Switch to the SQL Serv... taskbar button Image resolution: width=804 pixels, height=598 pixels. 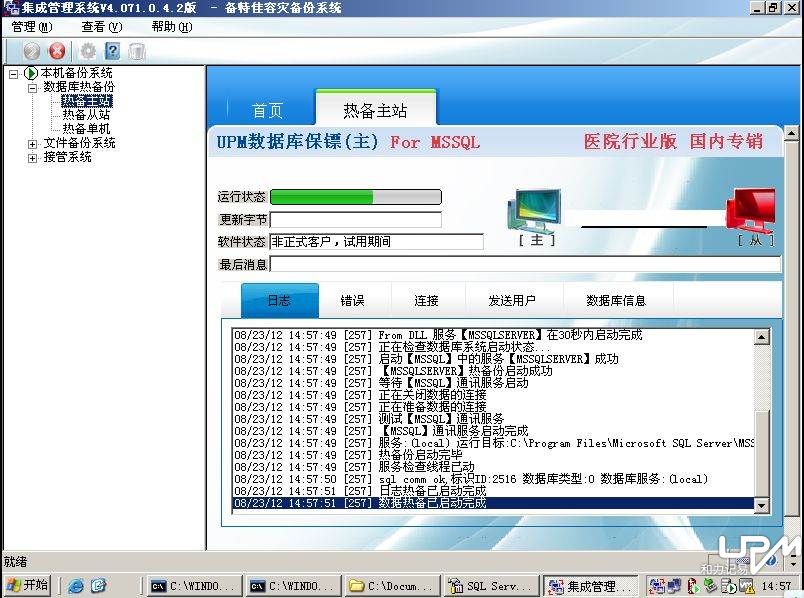click(491, 586)
